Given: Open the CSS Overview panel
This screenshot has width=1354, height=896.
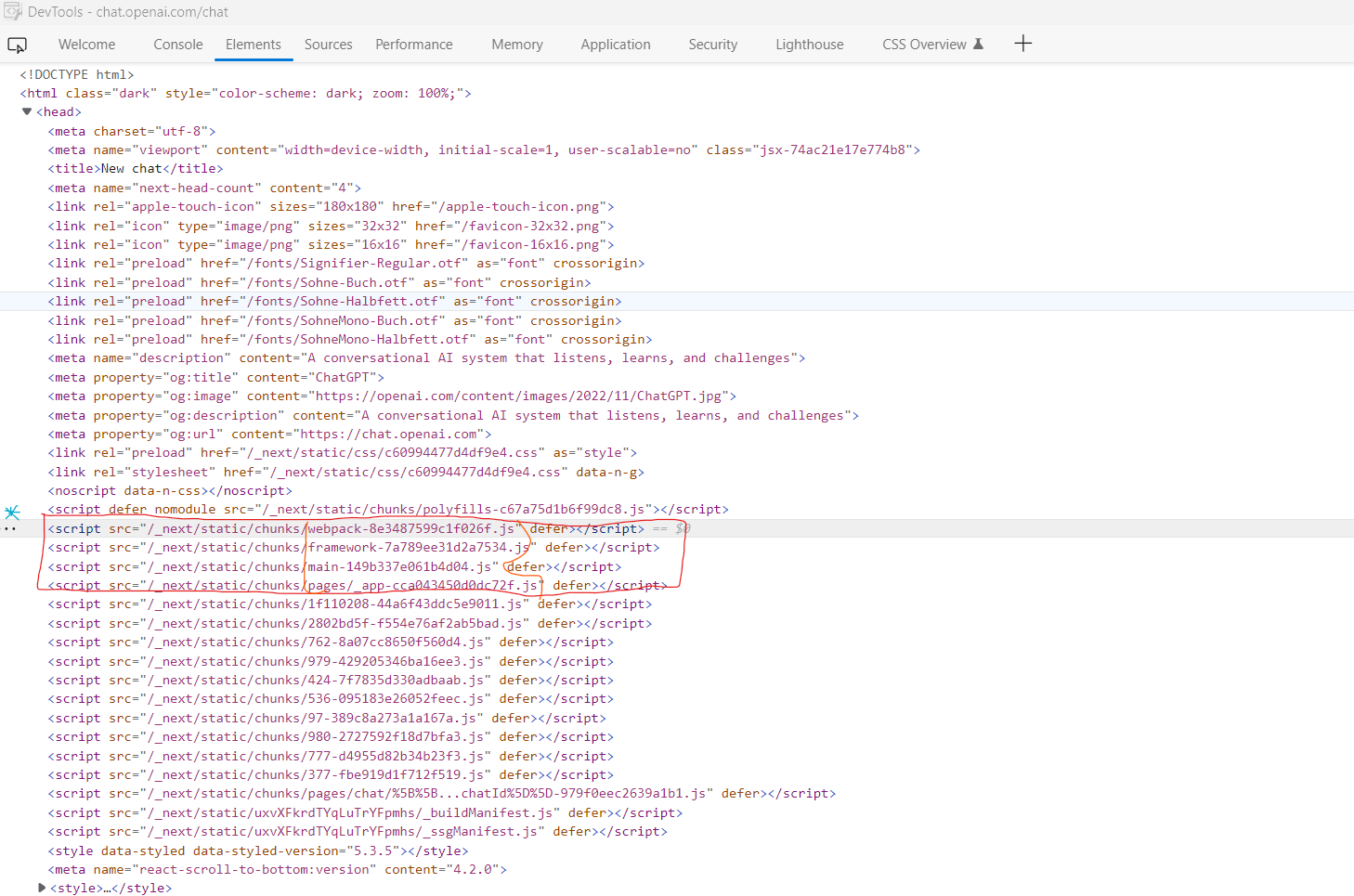Looking at the screenshot, I should pos(923,44).
